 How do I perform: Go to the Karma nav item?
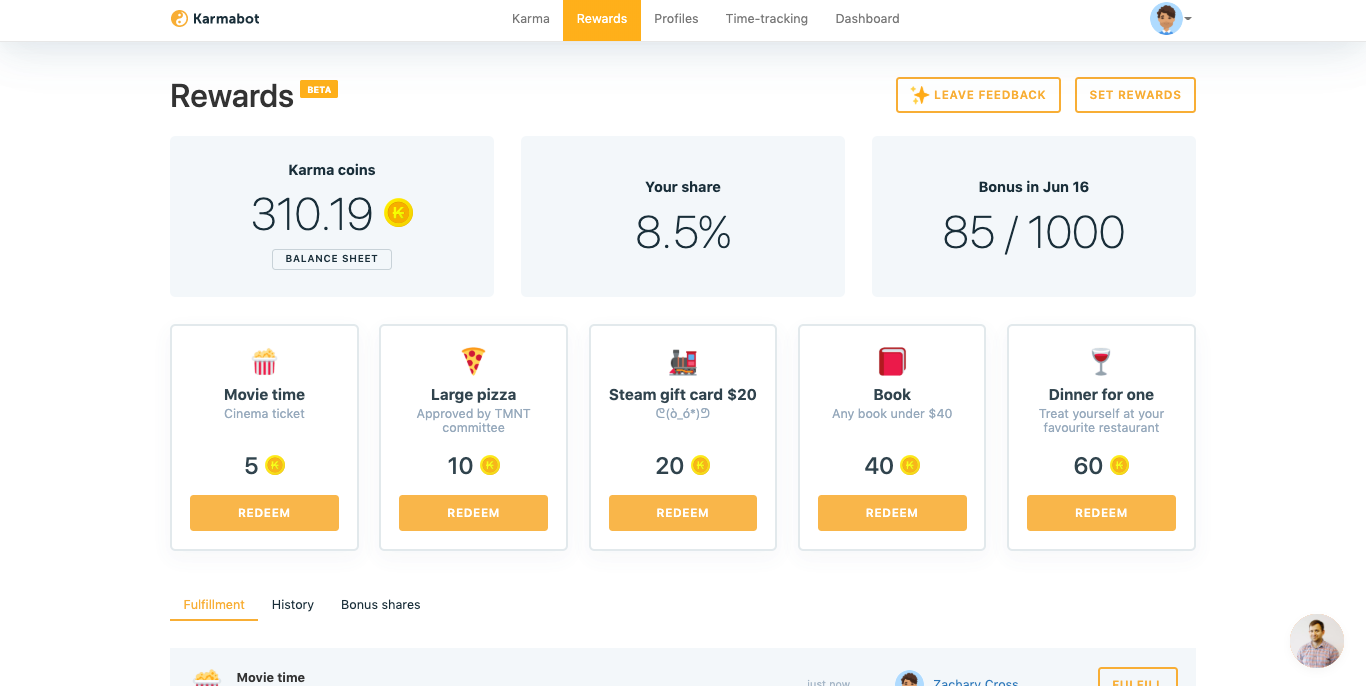point(531,19)
